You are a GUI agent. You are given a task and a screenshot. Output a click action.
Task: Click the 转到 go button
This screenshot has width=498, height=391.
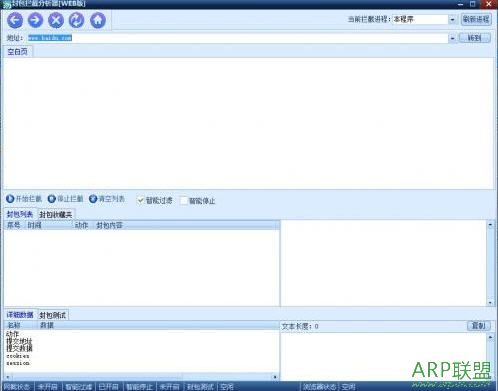[475, 38]
